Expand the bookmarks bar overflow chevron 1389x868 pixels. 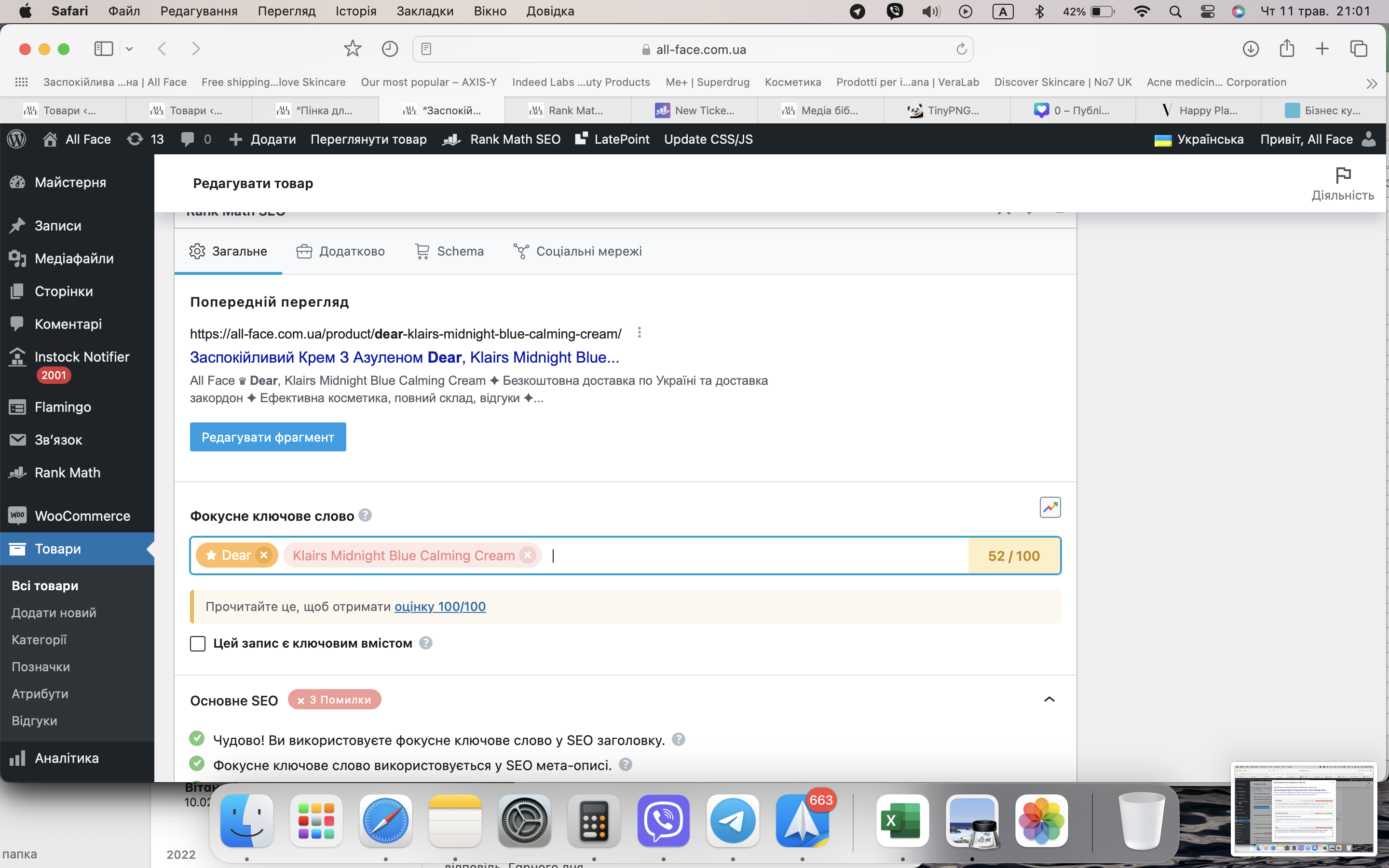[1371, 83]
